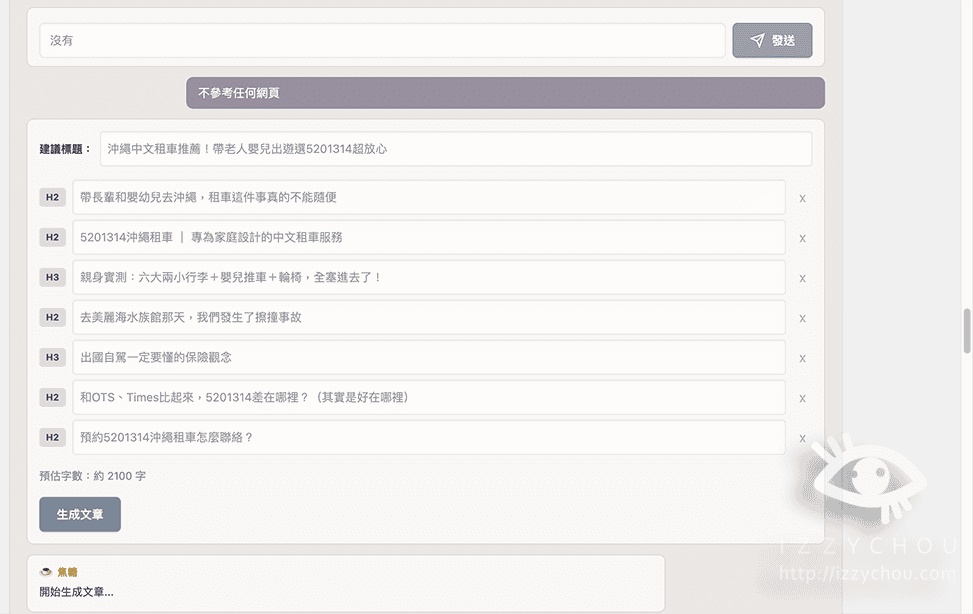
Task: Edit the 建議標題 suggested title field
Action: point(456,149)
